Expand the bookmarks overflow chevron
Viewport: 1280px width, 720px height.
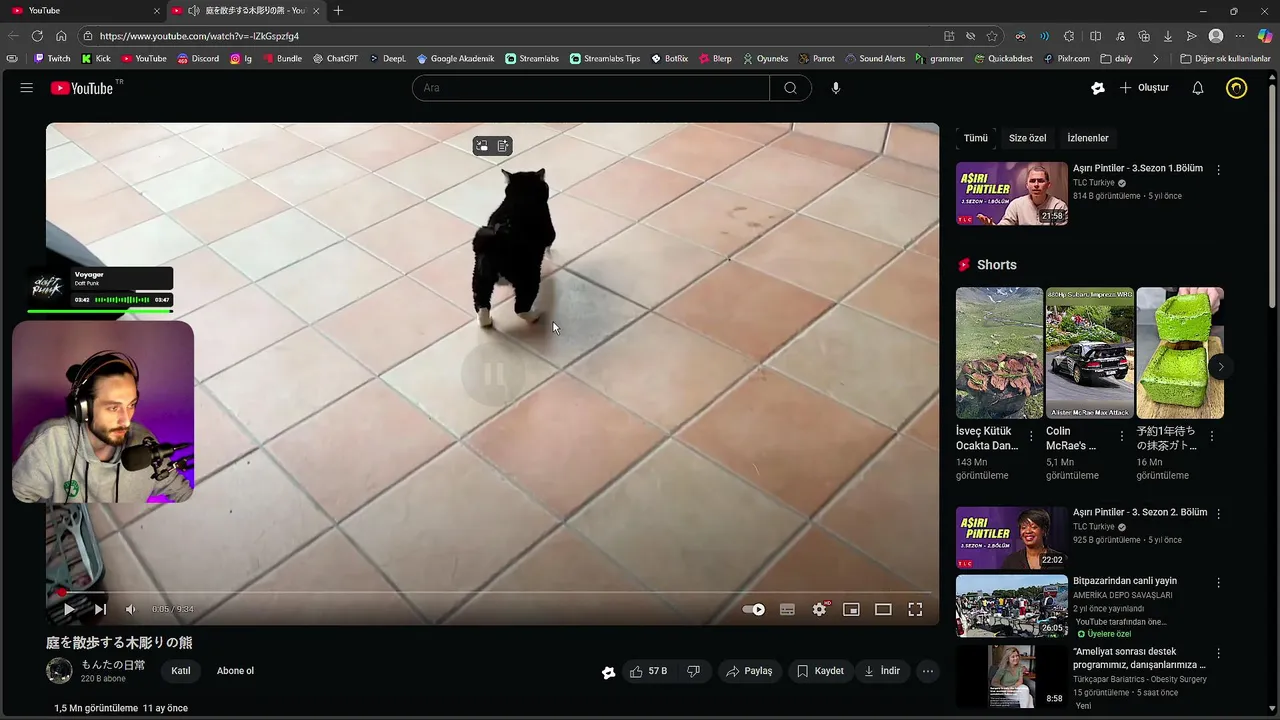pyautogui.click(x=1155, y=58)
